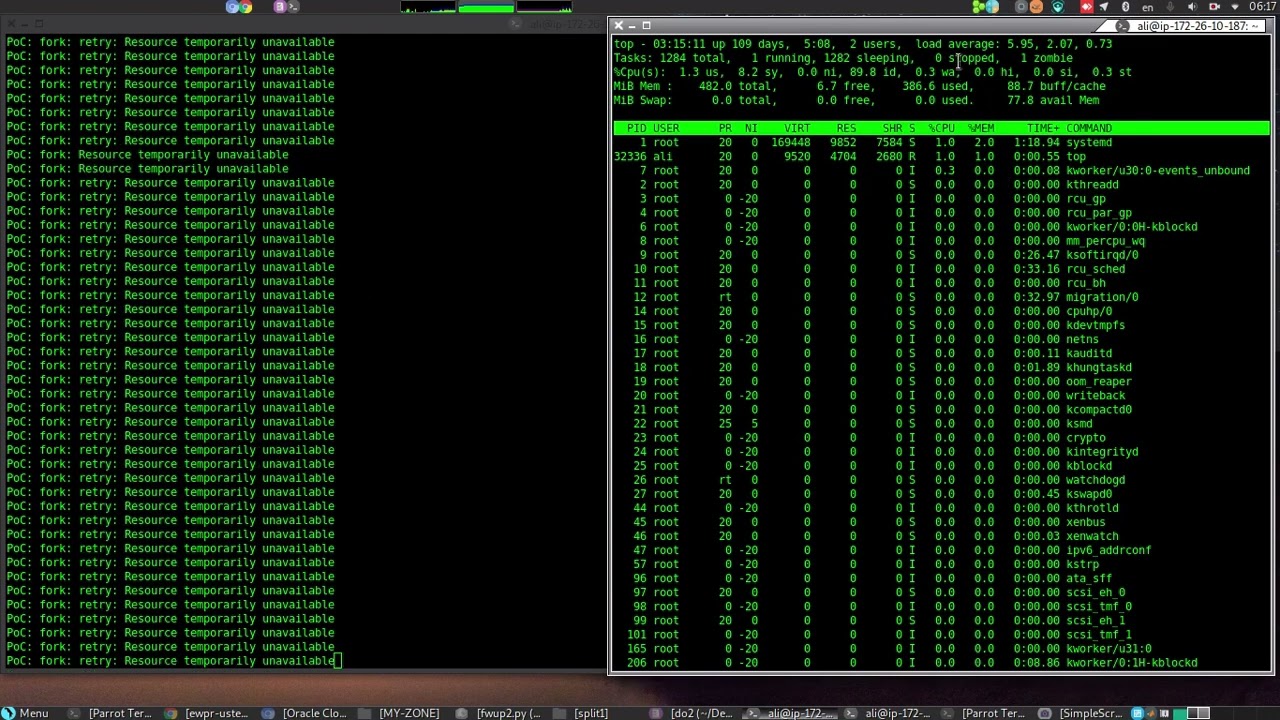The height and width of the screenshot is (720, 1280).
Task: Click the terminal icon in the title tab
Action: [1125, 26]
